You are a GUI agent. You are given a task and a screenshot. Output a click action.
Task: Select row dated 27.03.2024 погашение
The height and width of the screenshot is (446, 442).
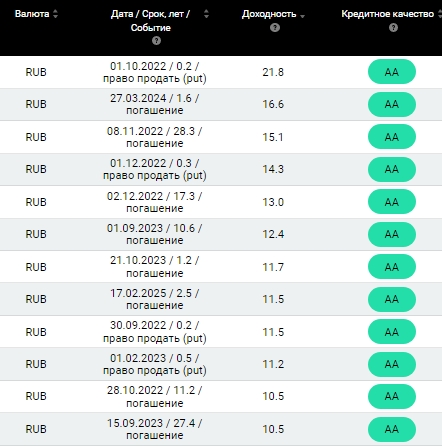coord(221,104)
